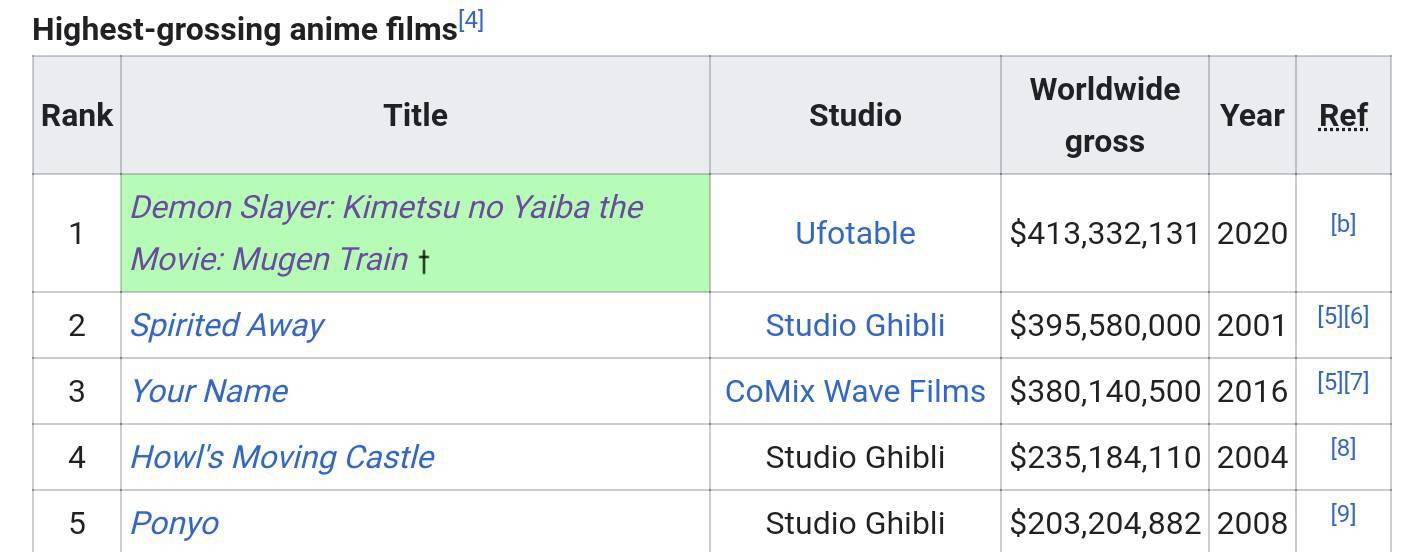
Task: Open reference [5] in the Your Name row
Action: tap(1330, 382)
